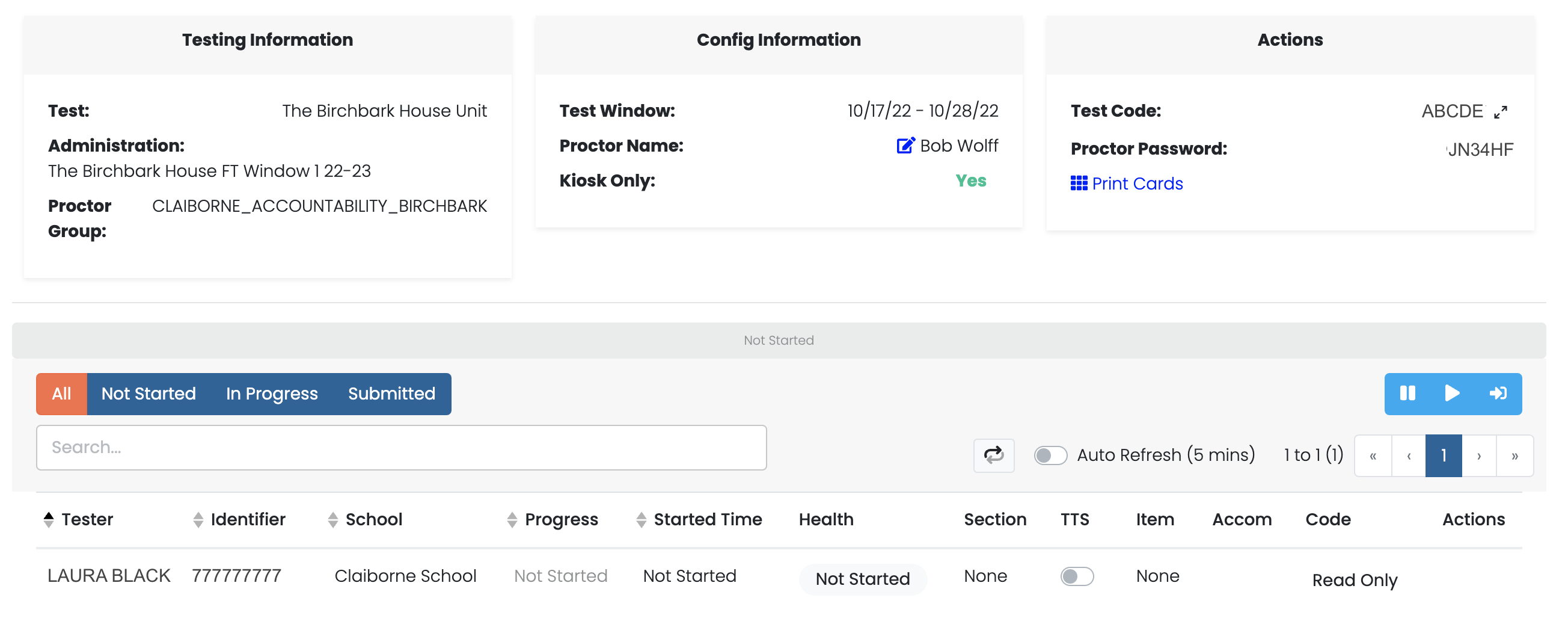Go to page 1 button
Image resolution: width=1568 pixels, height=639 pixels.
tap(1442, 455)
